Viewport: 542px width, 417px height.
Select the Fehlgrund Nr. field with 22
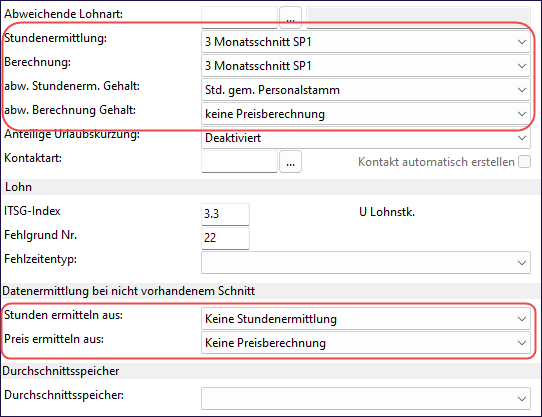225,238
